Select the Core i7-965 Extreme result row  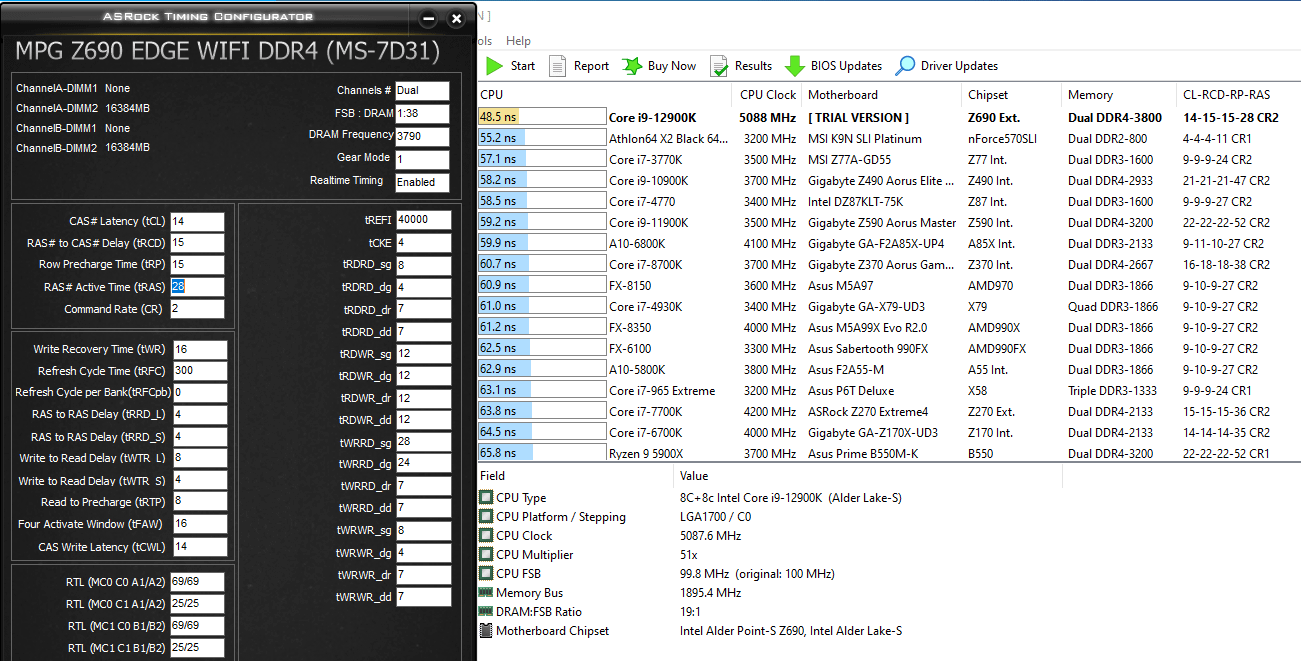[x=889, y=390]
